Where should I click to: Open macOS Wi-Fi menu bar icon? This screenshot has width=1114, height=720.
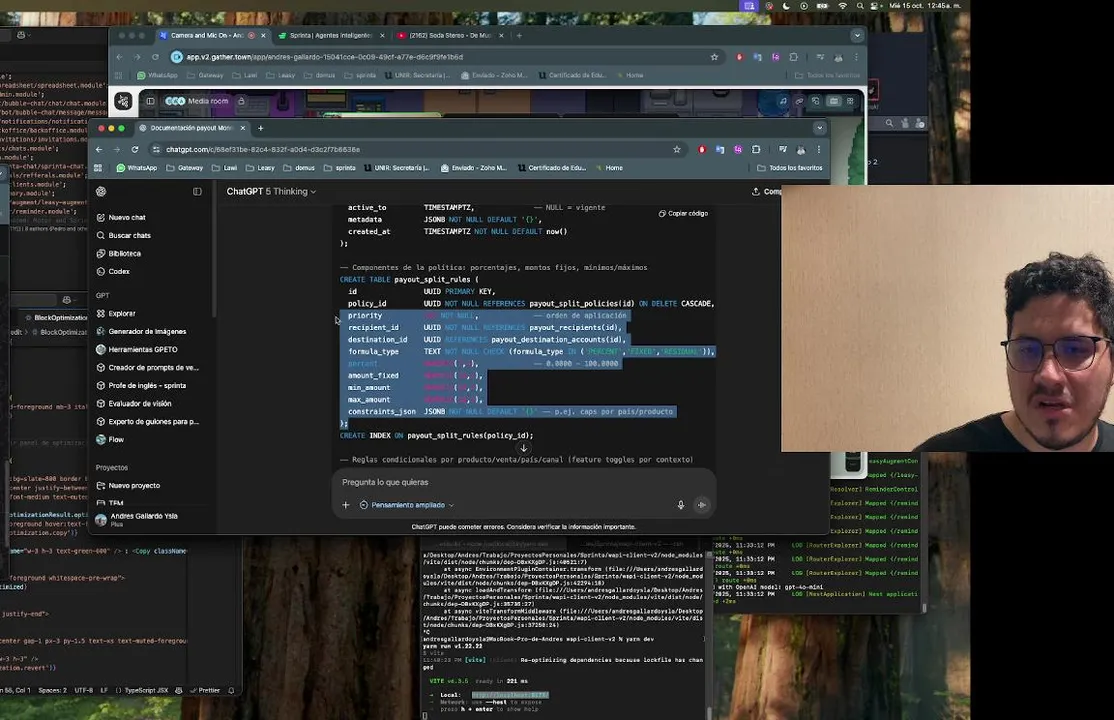tap(843, 6)
